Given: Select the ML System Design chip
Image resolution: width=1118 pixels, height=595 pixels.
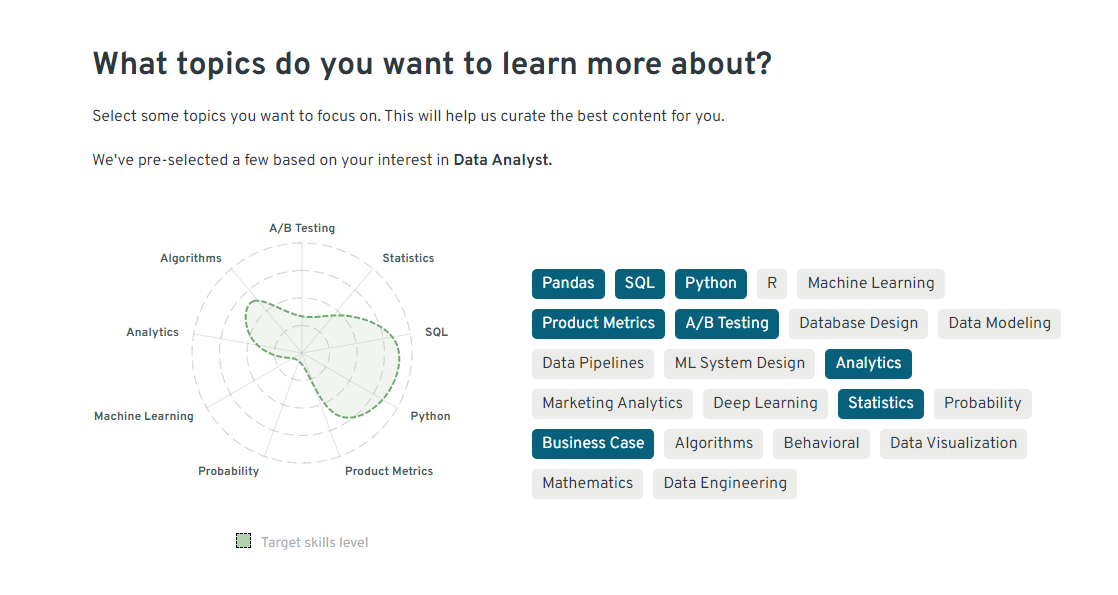Looking at the screenshot, I should coord(739,363).
